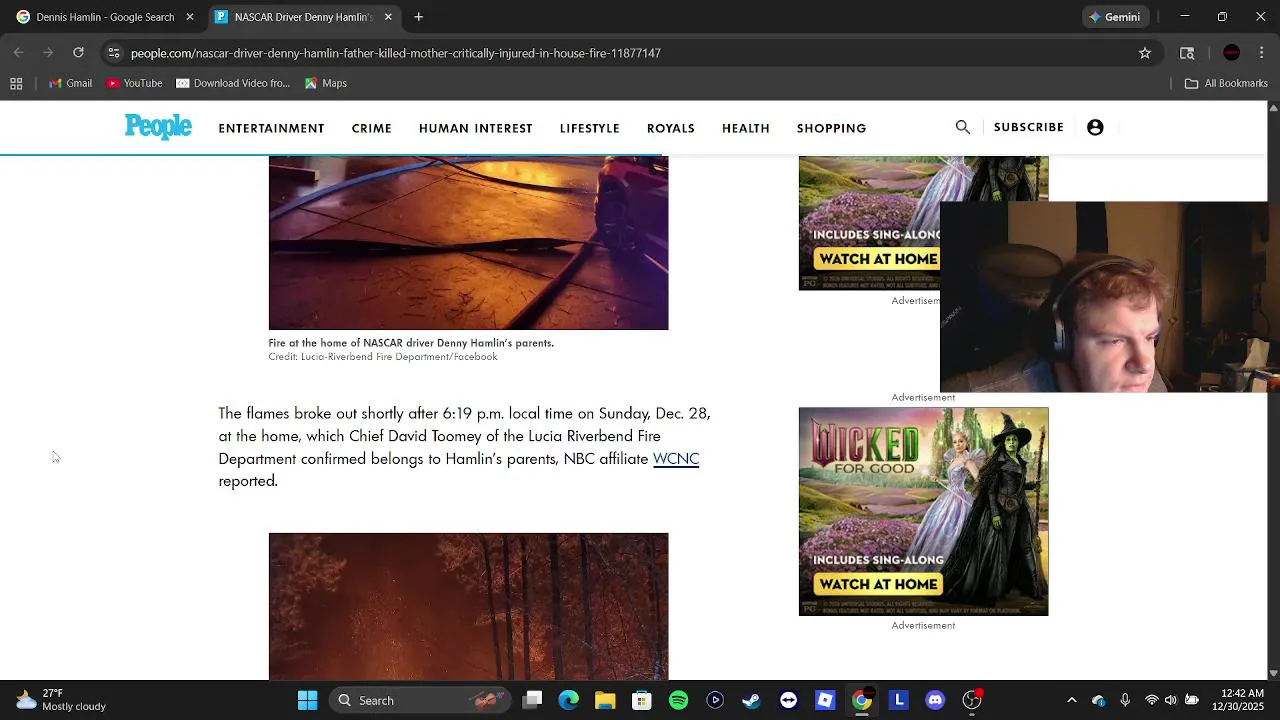Viewport: 1280px width, 720px height.
Task: Select the NASCAR Driver Denny Hamlin tab
Action: pyautogui.click(x=303, y=17)
